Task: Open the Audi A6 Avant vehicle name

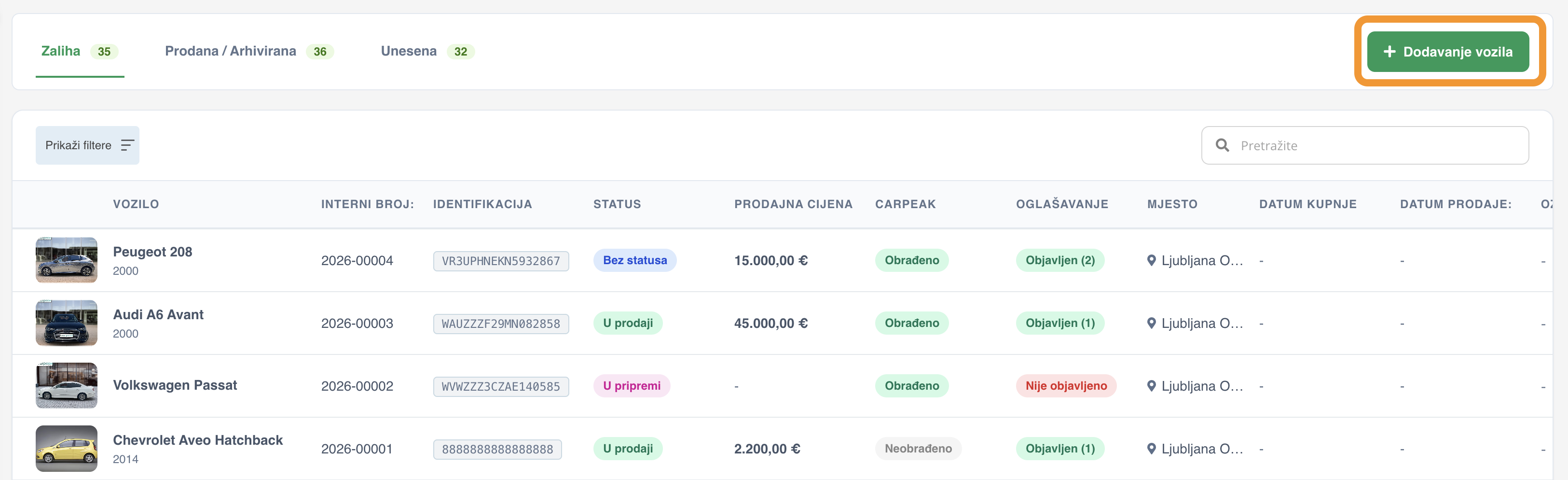Action: point(158,315)
